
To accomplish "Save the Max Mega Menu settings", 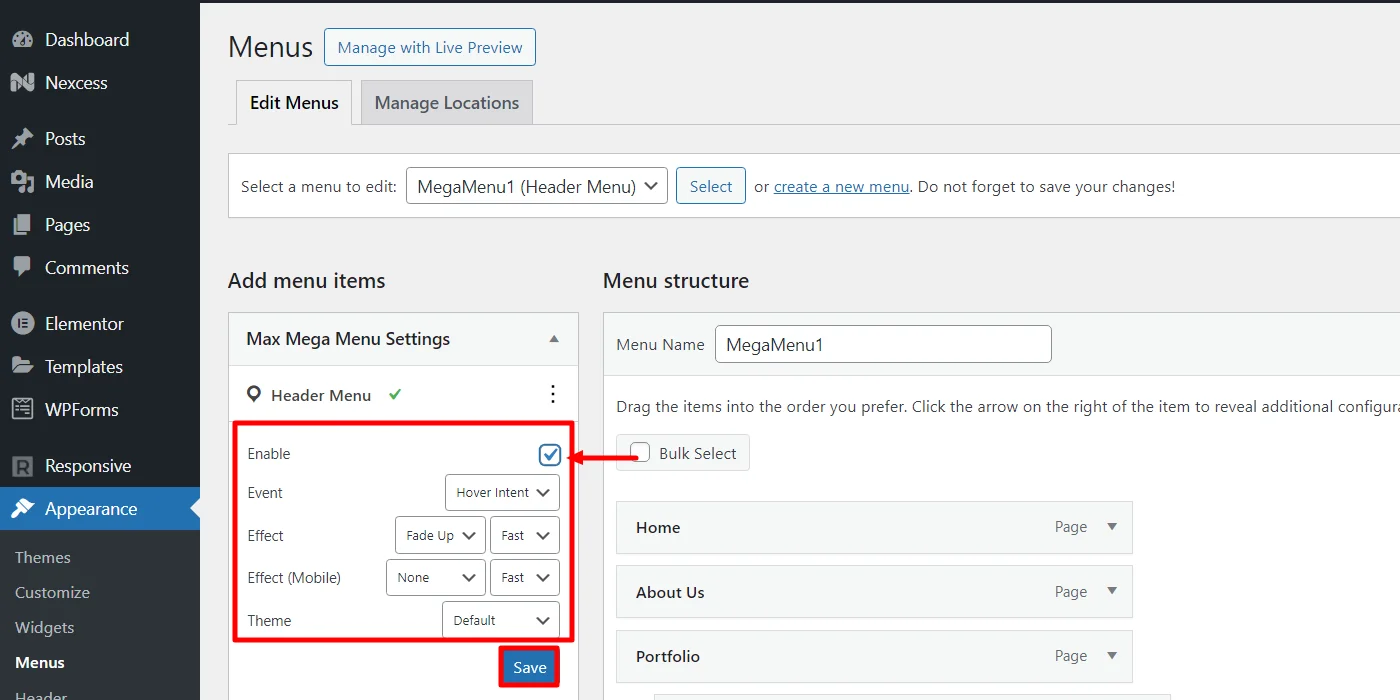I will [x=530, y=668].
